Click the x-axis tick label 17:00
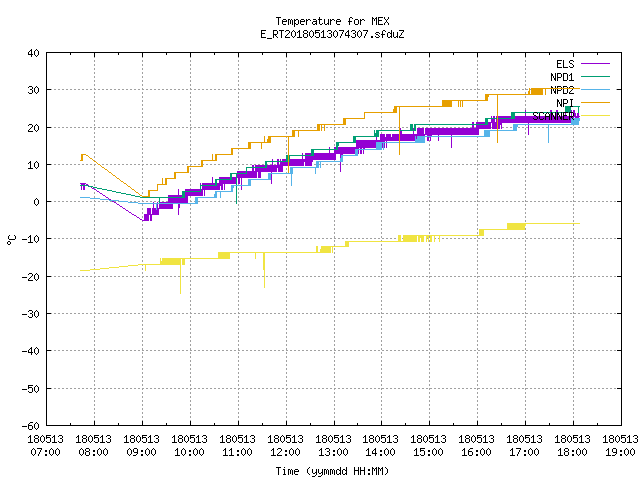This screenshot has height=480, width=640. pyautogui.click(x=524, y=452)
